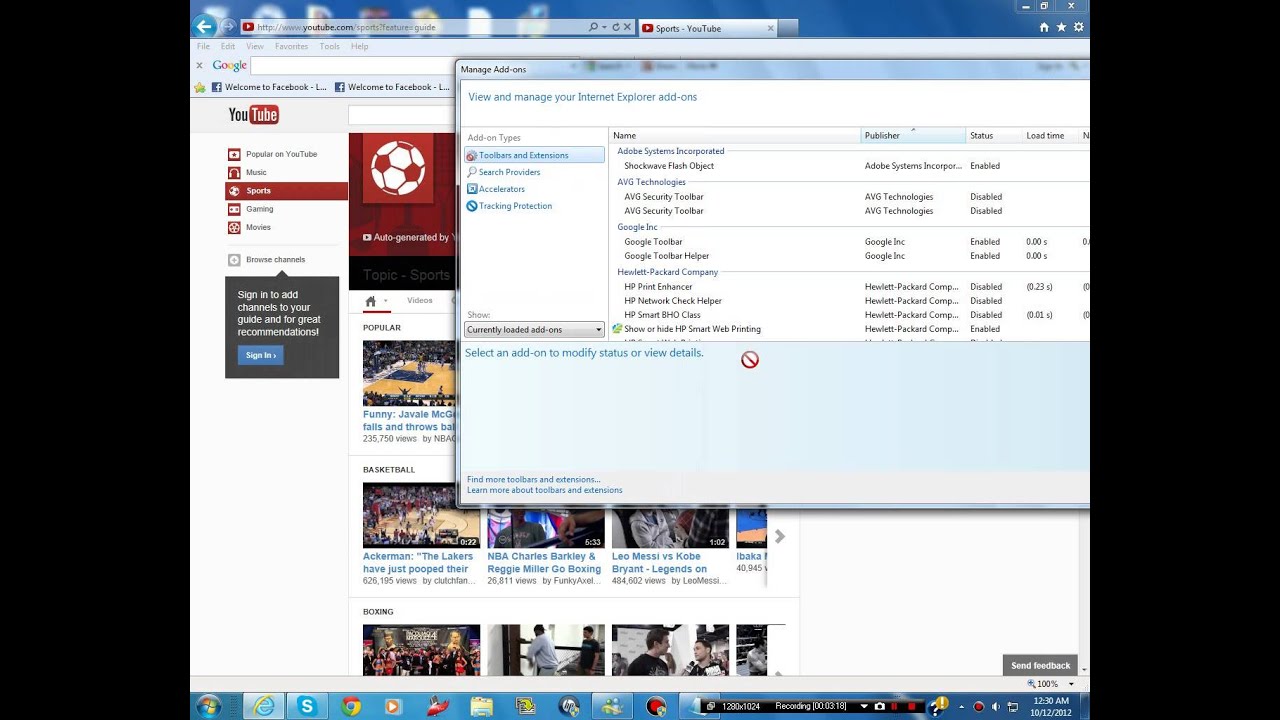Viewport: 1280px width, 720px height.
Task: Sort add-ons by the Status column
Action: click(993, 135)
